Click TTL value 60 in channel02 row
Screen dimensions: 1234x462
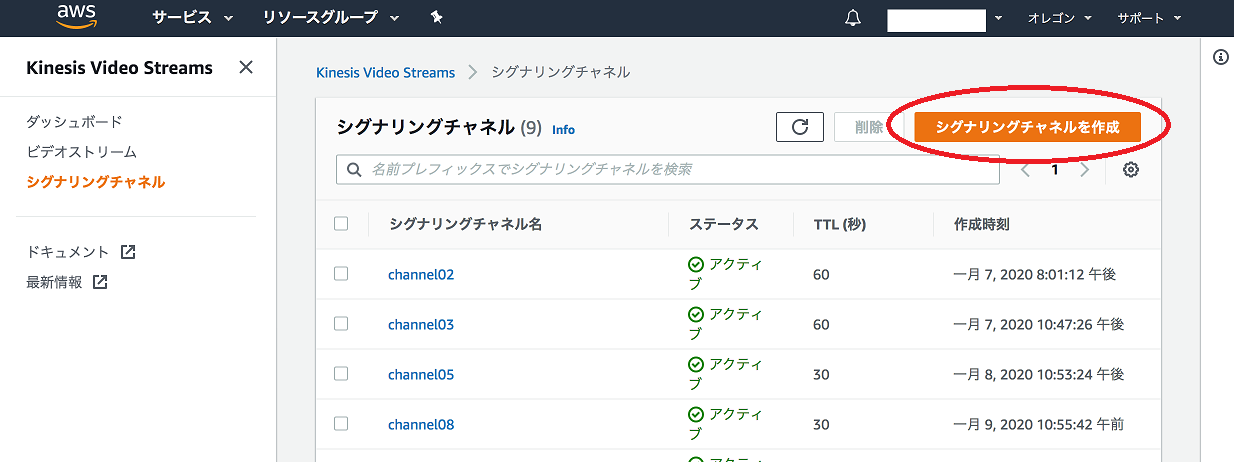pos(821,274)
